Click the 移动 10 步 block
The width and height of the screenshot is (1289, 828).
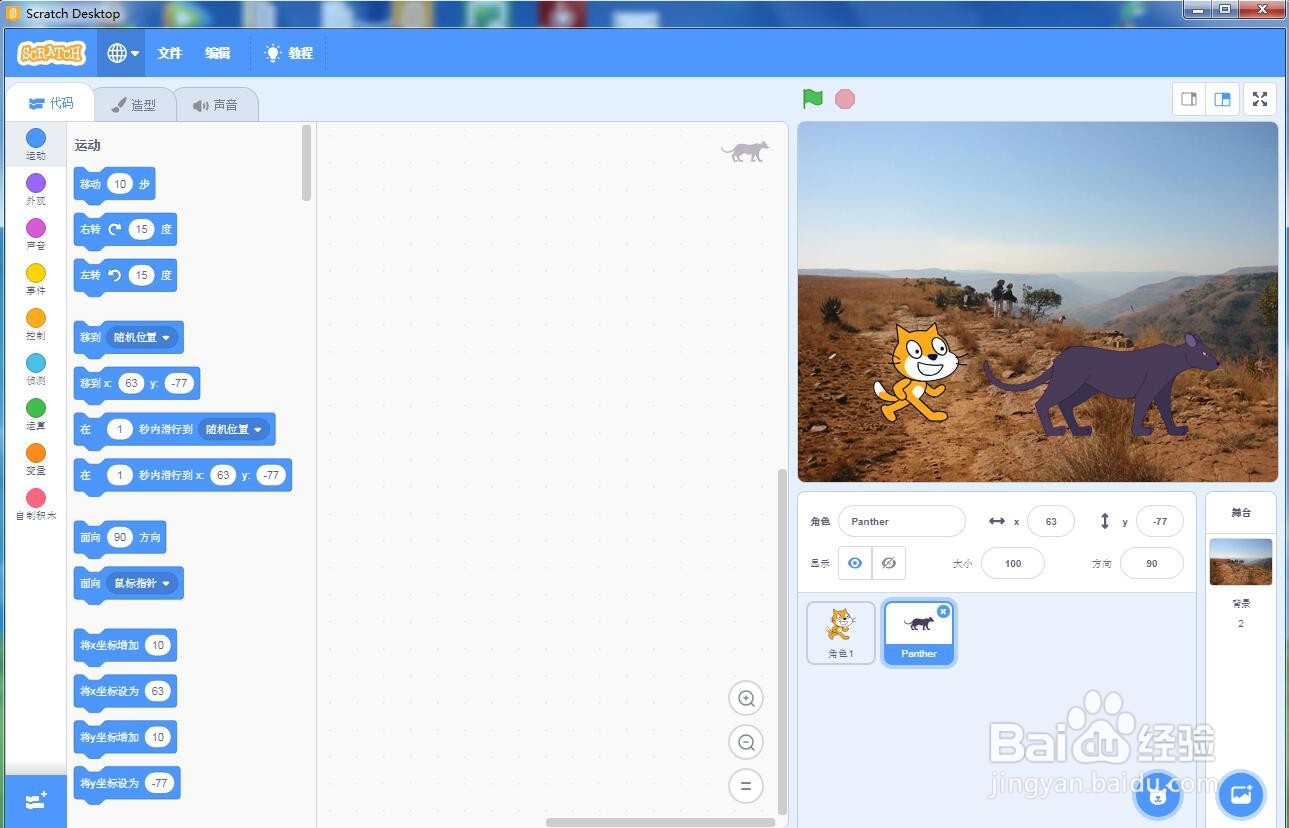[114, 185]
